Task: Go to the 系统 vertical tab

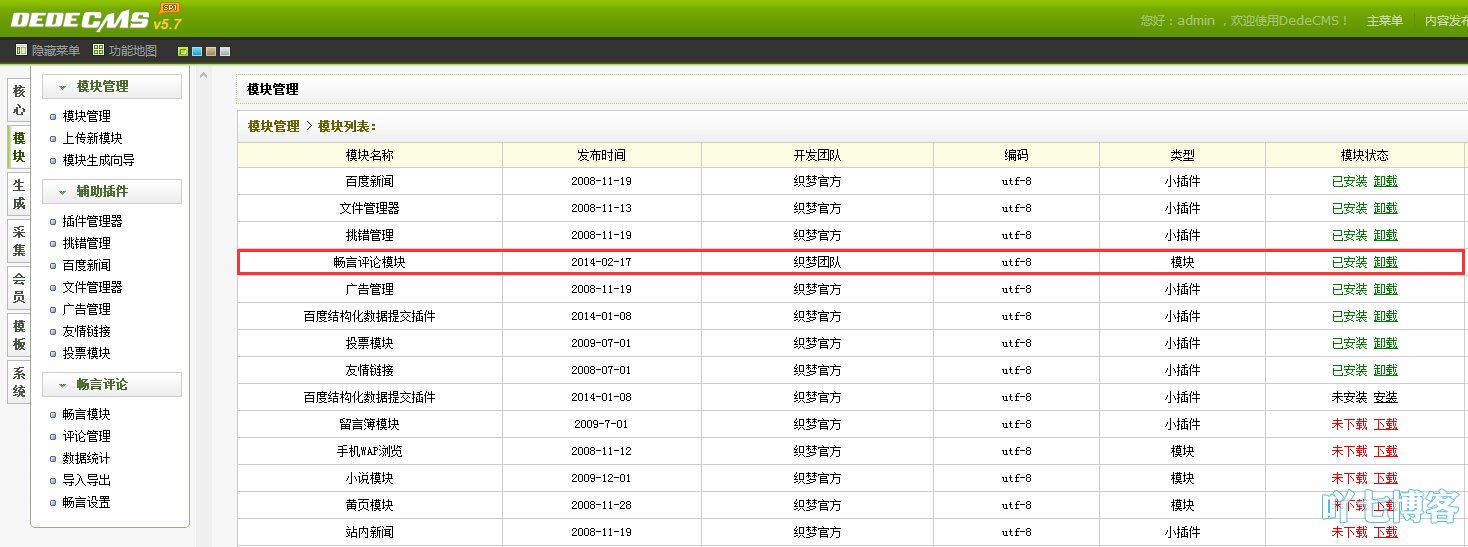Action: 19,382
